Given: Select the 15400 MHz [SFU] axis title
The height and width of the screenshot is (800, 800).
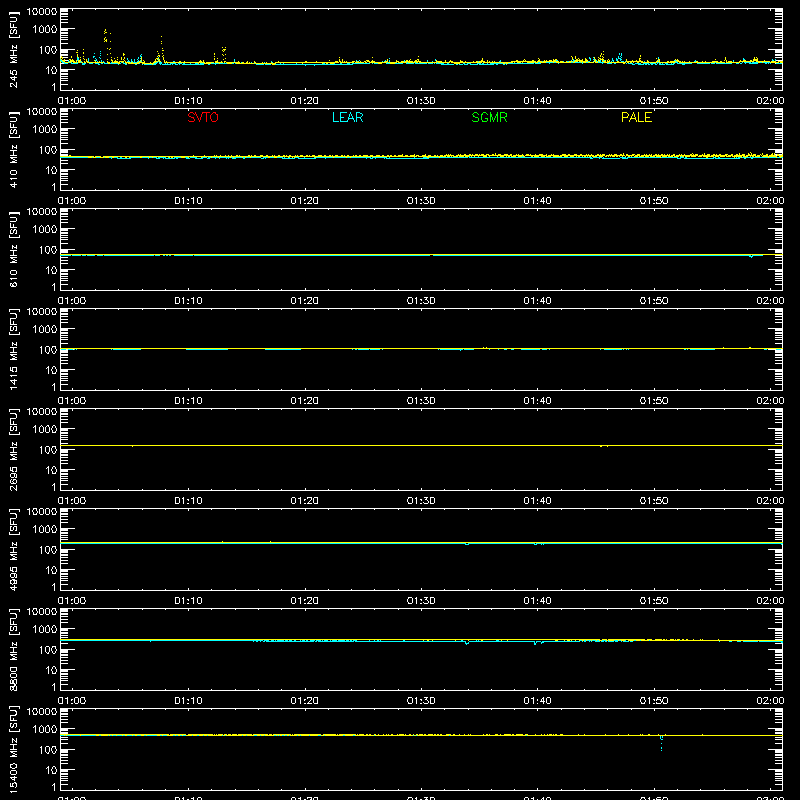Looking at the screenshot, I should 13,750.
